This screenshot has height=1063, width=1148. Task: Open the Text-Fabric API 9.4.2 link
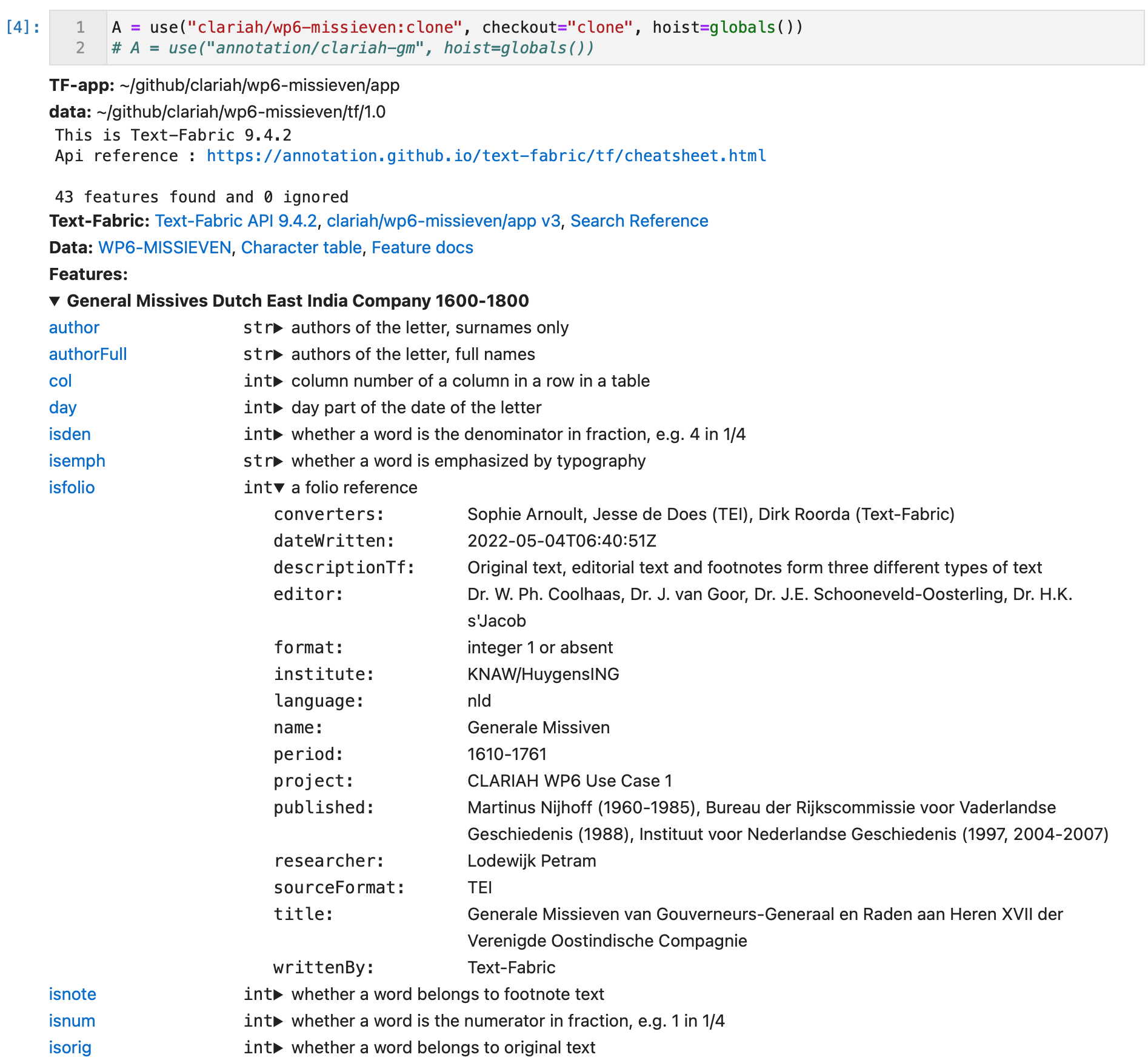(236, 221)
